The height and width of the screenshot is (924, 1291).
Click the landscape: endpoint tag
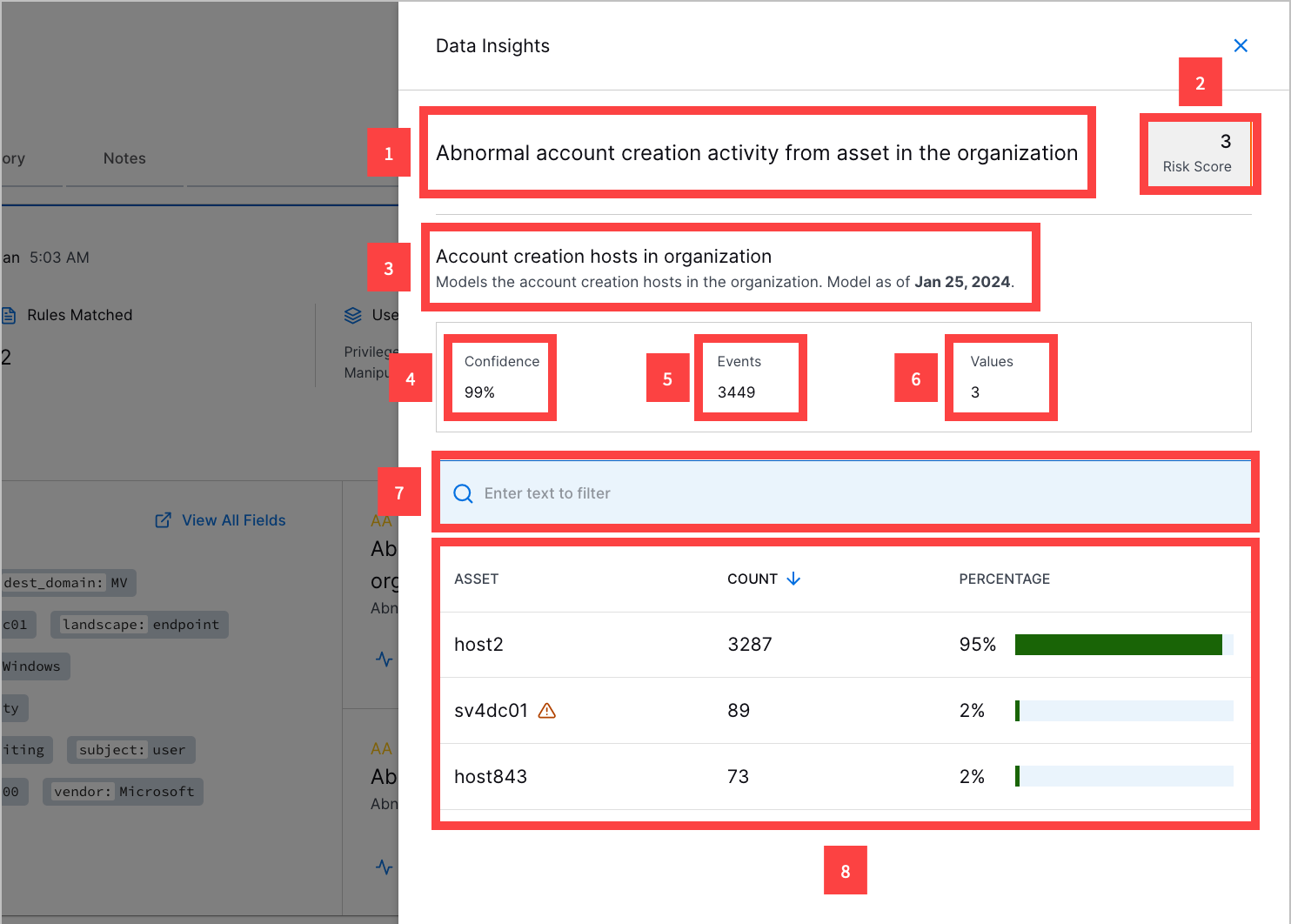pos(140,625)
